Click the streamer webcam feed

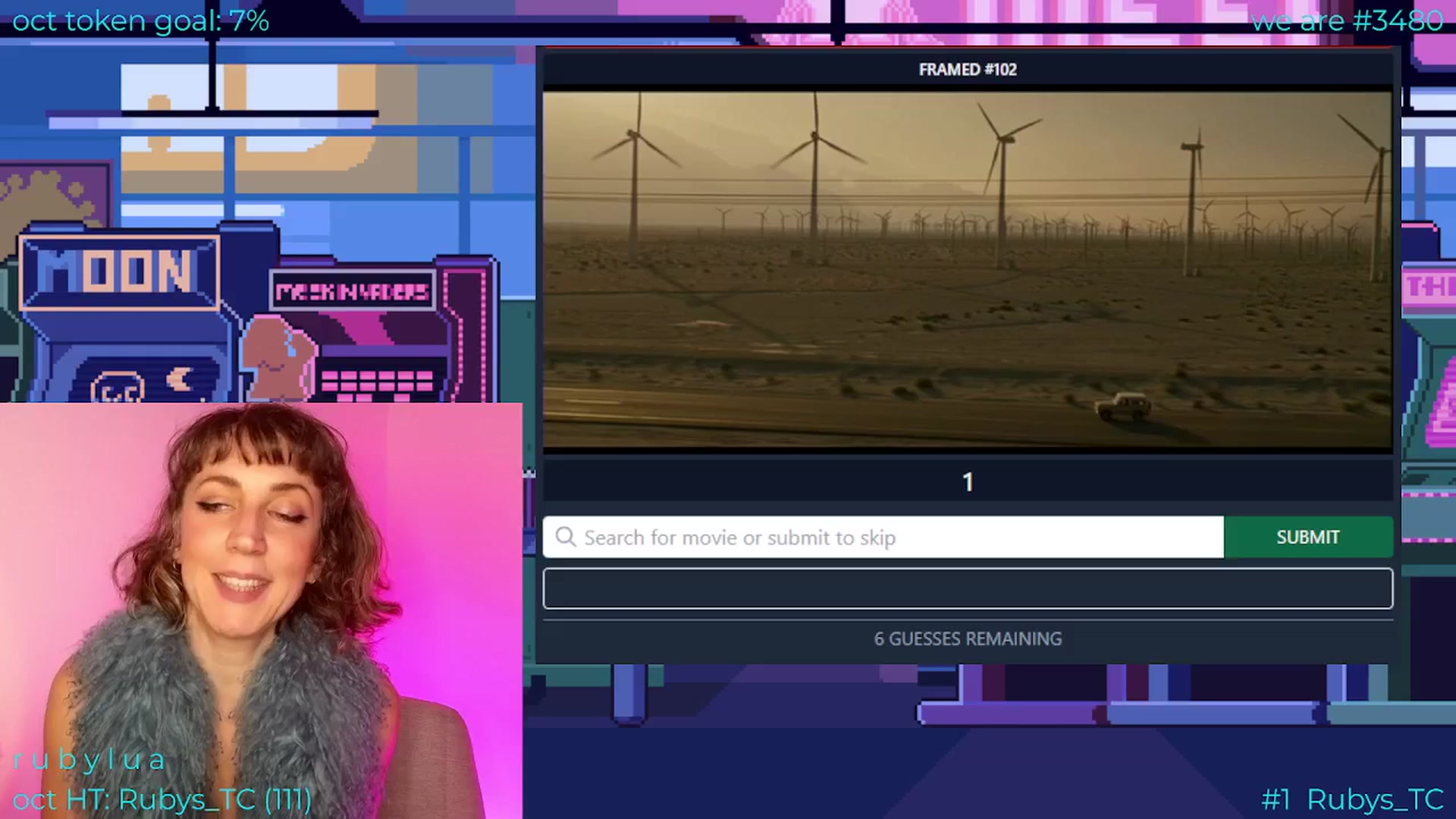tap(262, 610)
